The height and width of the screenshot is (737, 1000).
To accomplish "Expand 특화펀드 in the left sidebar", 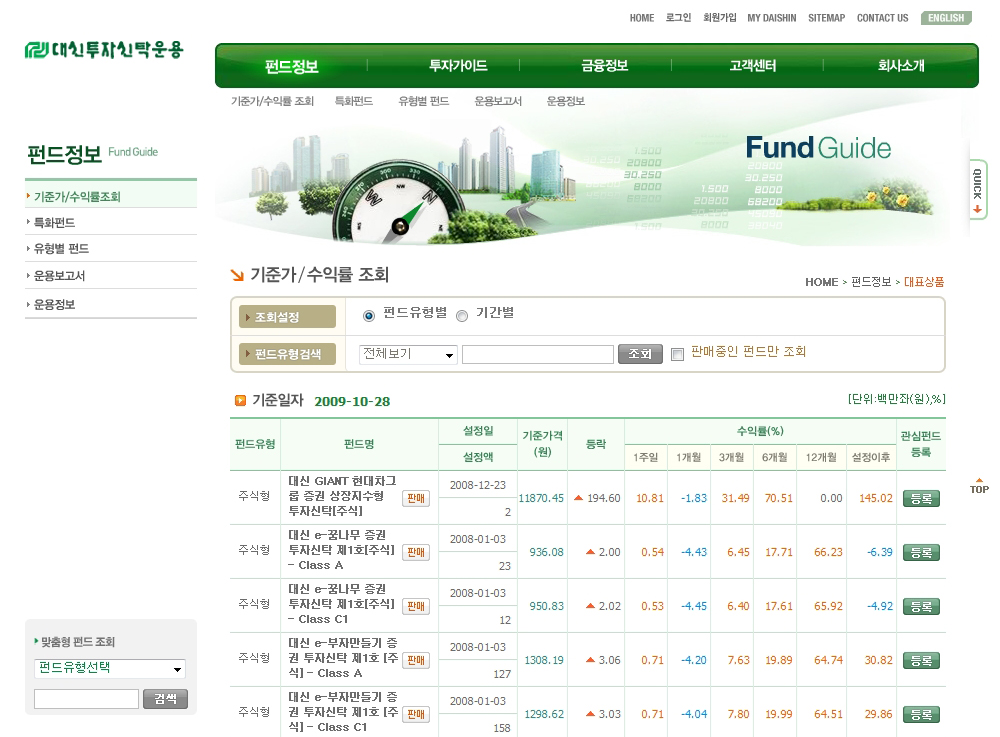I will [55, 223].
